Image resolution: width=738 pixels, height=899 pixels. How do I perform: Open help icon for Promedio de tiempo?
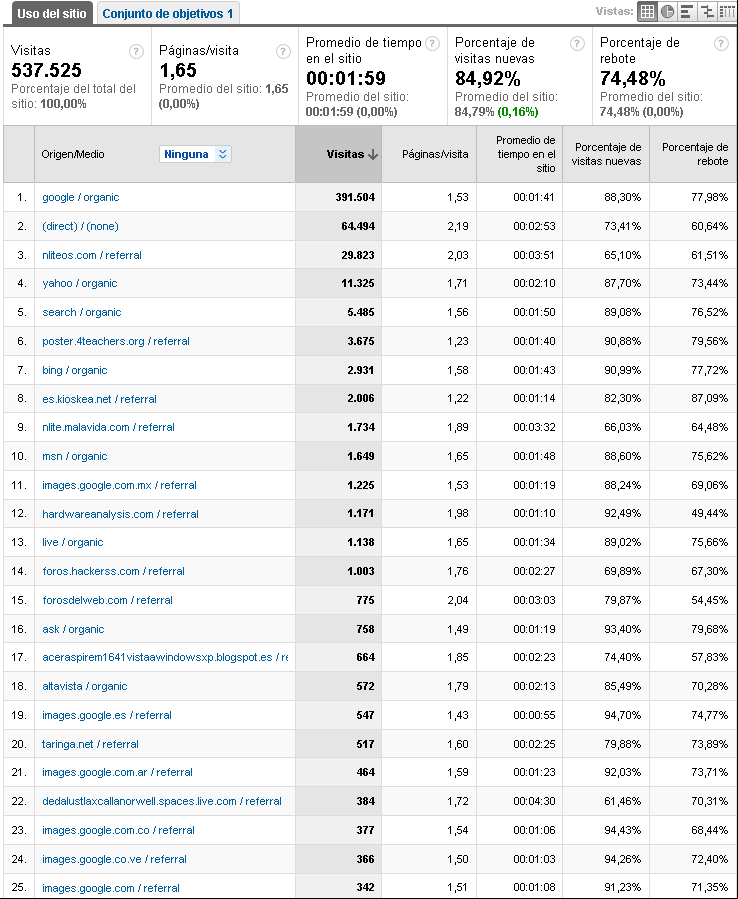pyautogui.click(x=433, y=43)
